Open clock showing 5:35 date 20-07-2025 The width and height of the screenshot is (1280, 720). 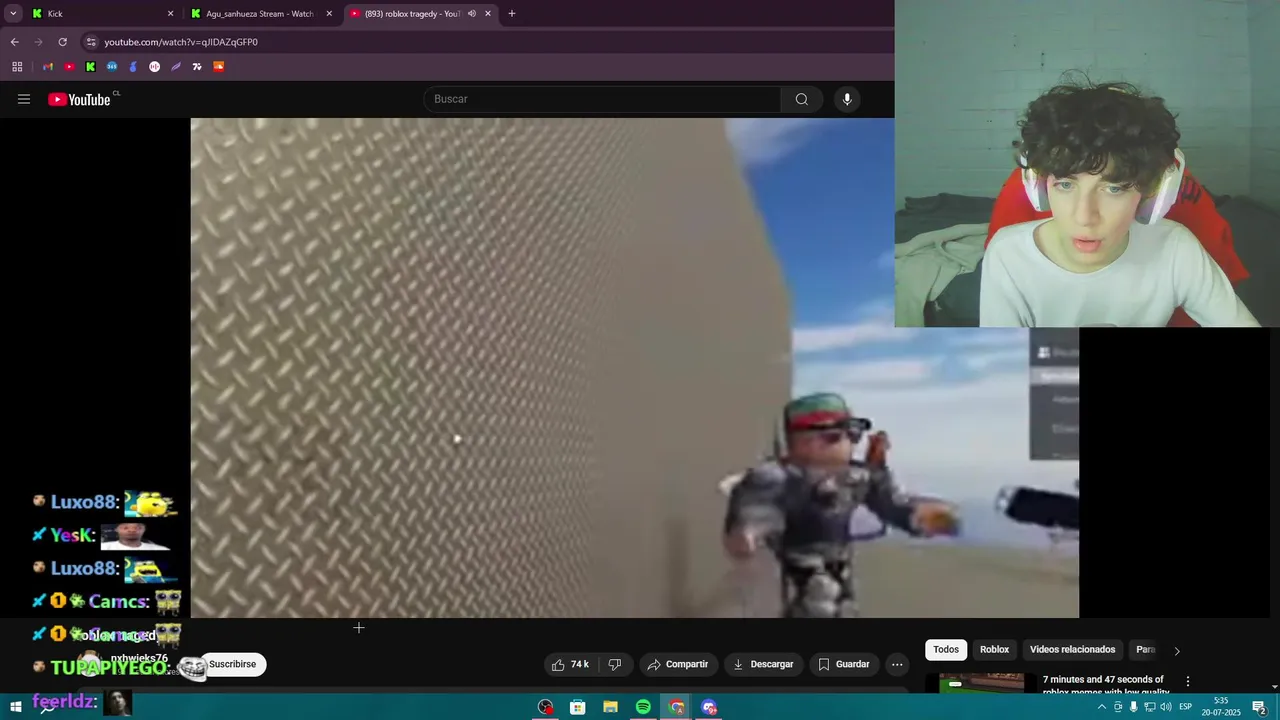1221,707
